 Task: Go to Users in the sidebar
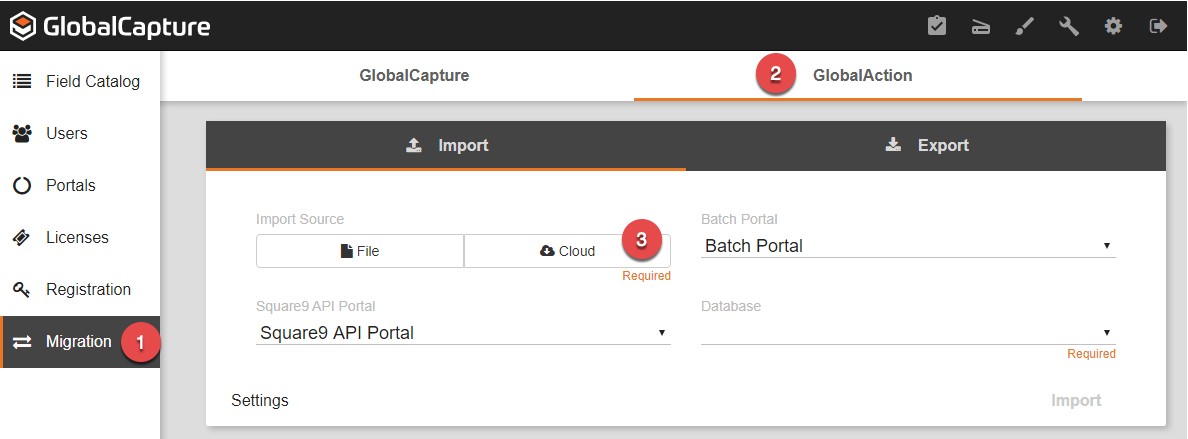pos(66,133)
